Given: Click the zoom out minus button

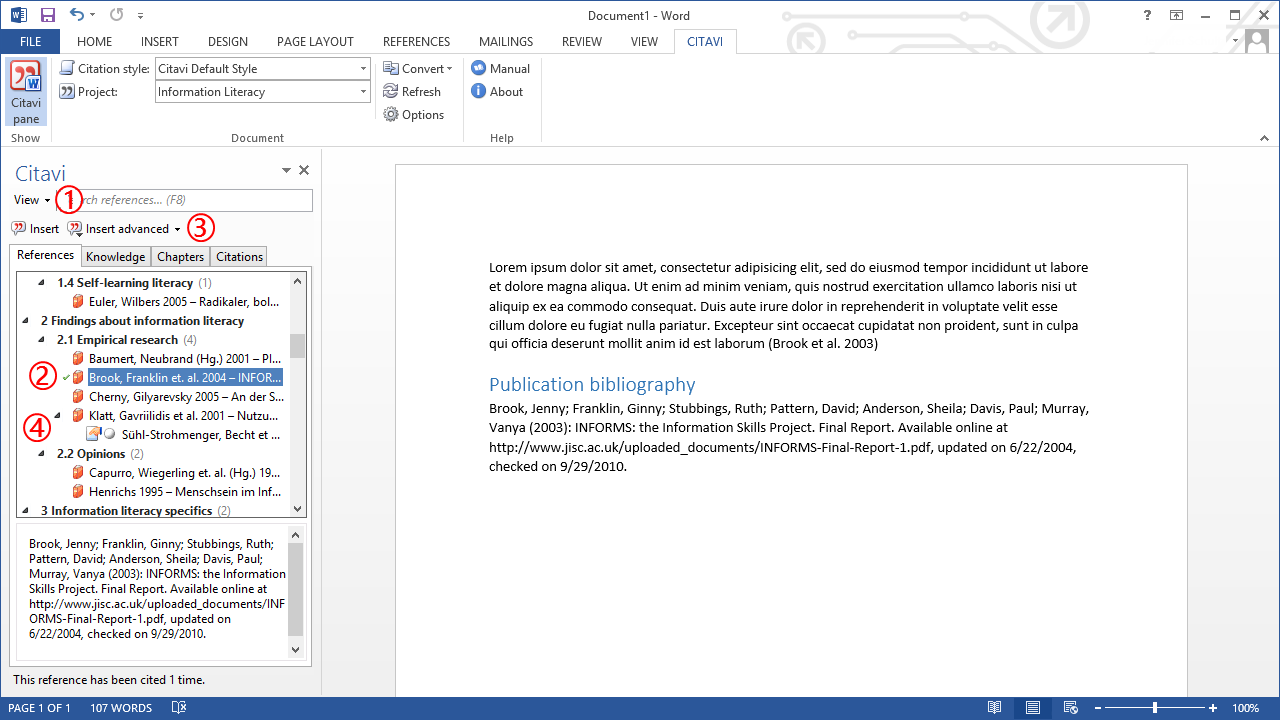Looking at the screenshot, I should (1098, 708).
